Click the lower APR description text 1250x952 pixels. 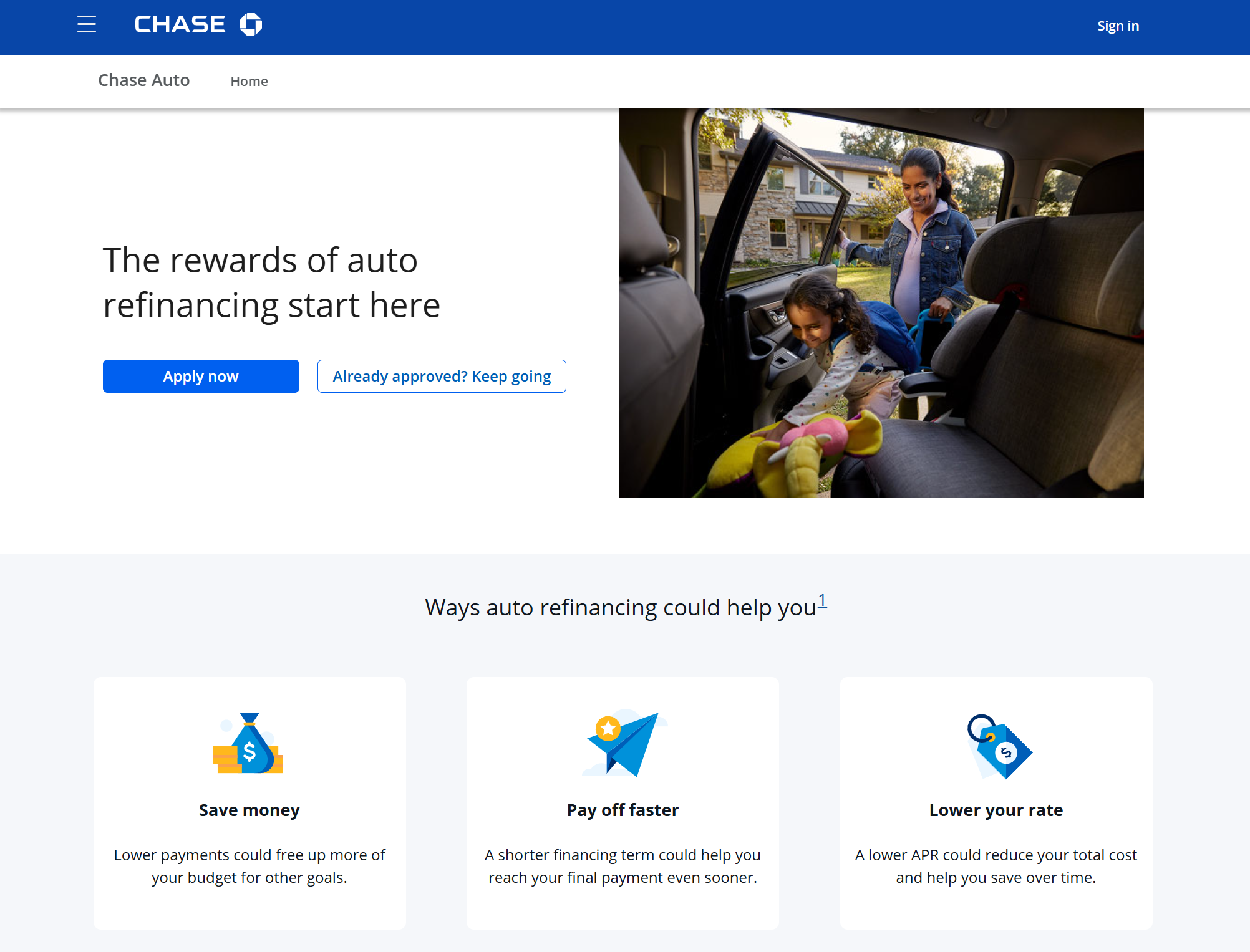click(x=996, y=866)
